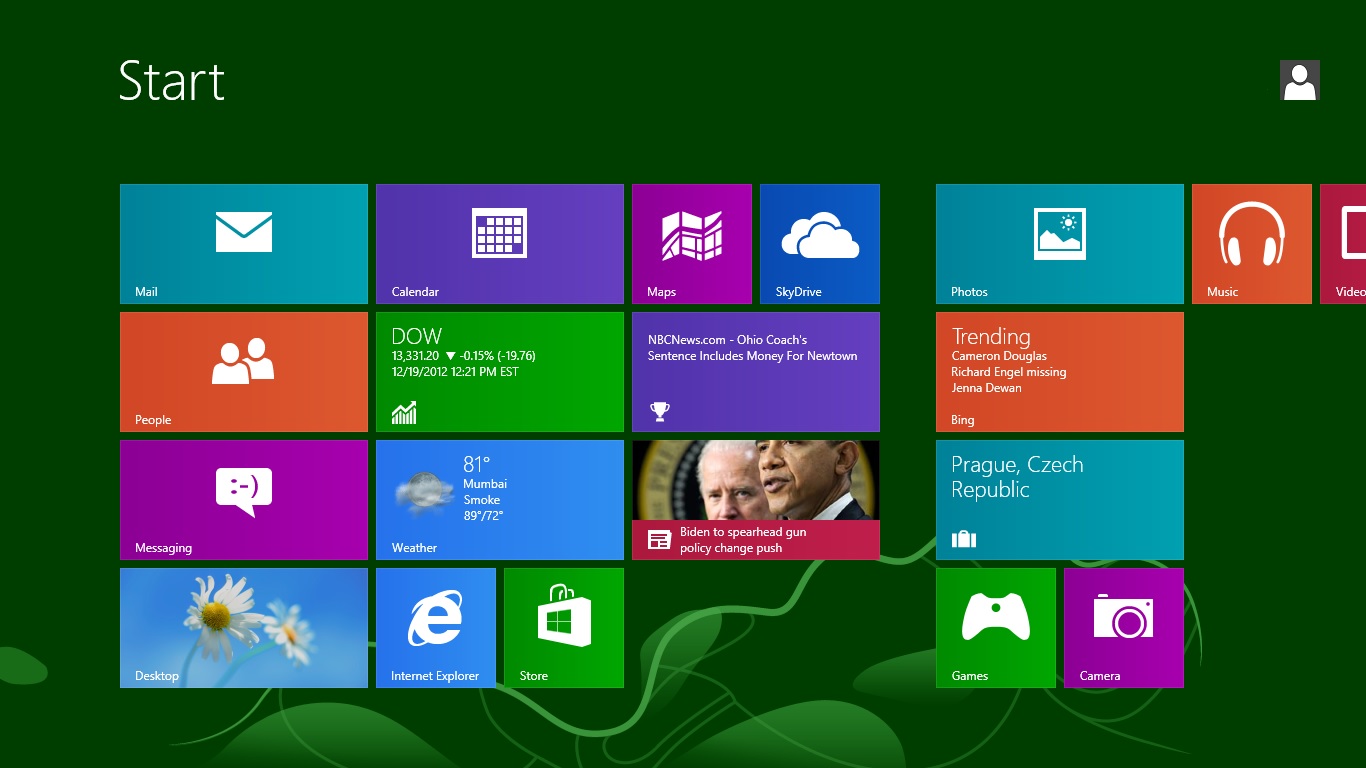
Task: Launch the Calendar app
Action: tap(499, 243)
